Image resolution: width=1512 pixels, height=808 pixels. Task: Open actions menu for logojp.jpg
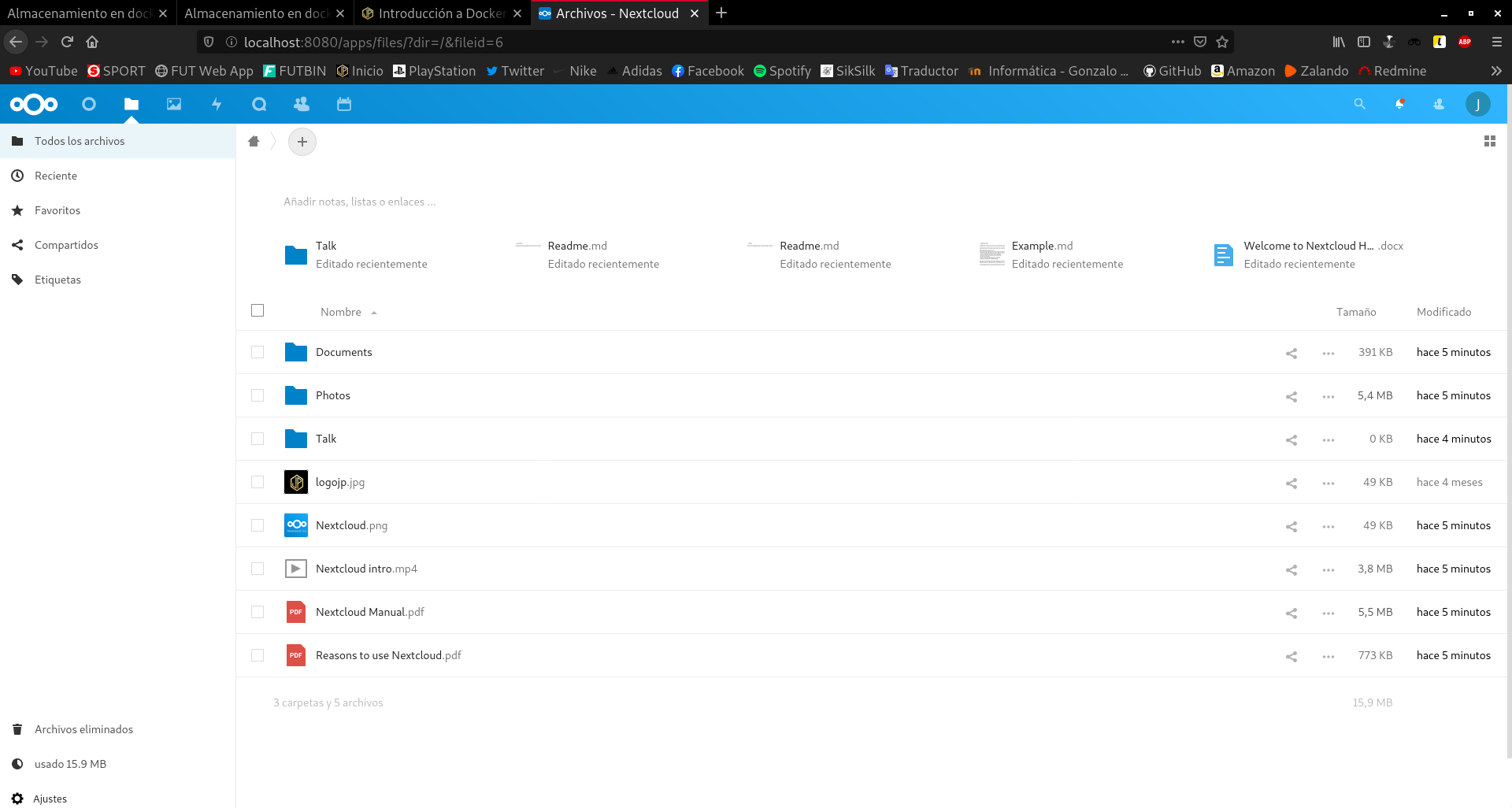(x=1329, y=483)
